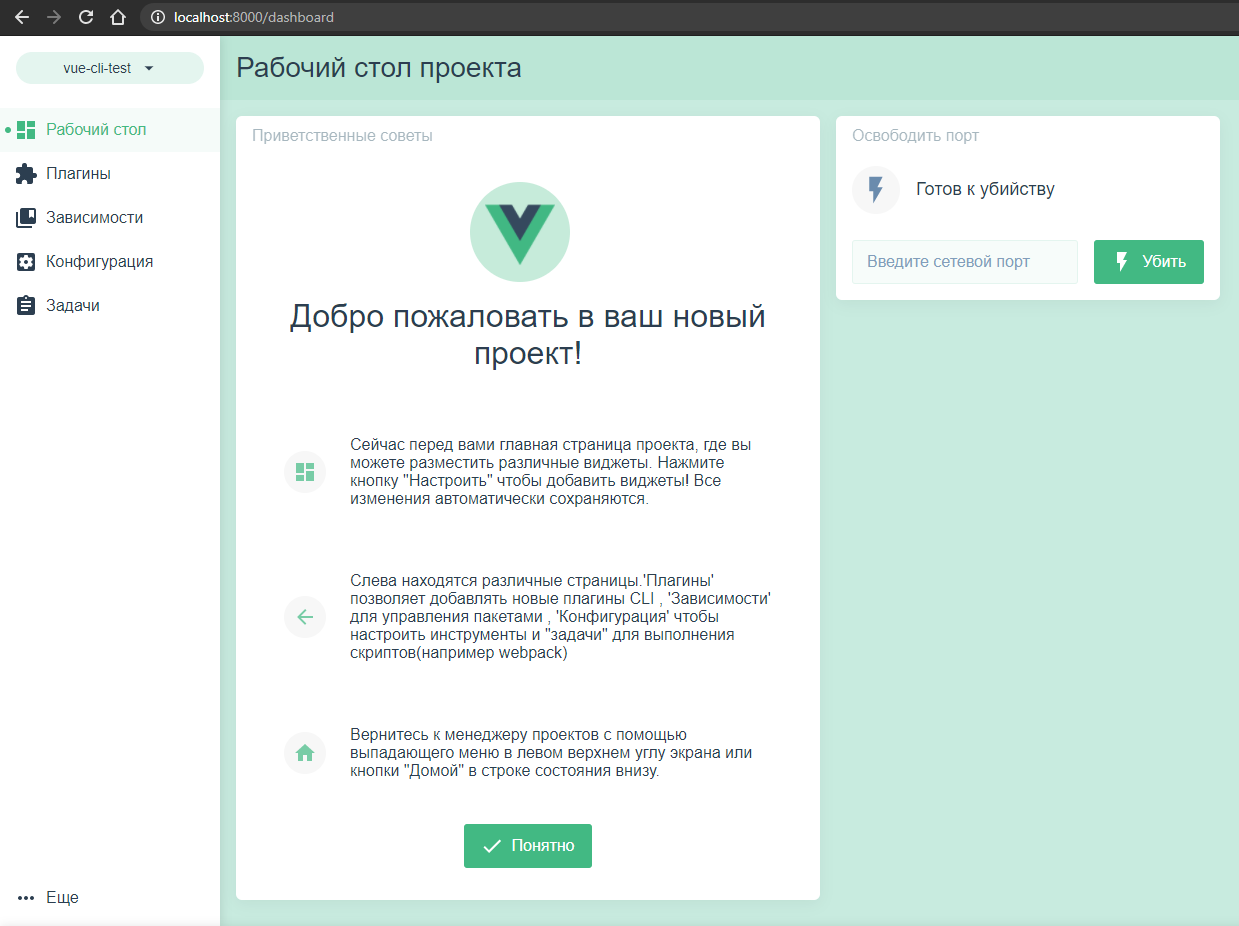Go to the Задачи section
The image size is (1239, 926).
coord(72,306)
